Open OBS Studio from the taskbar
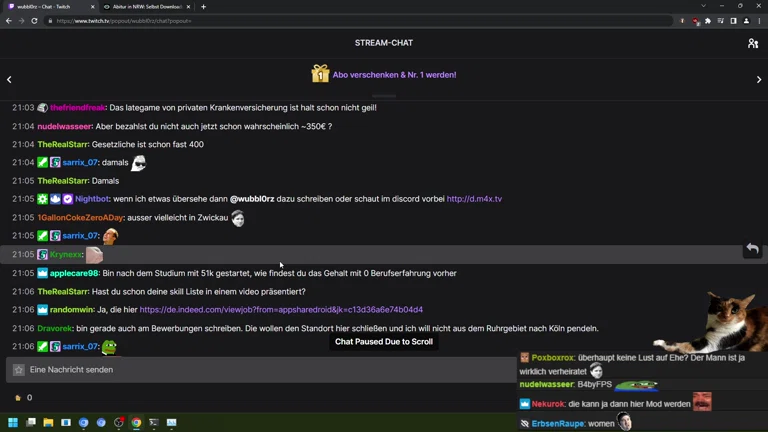This screenshot has height=432, width=768. (x=119, y=422)
